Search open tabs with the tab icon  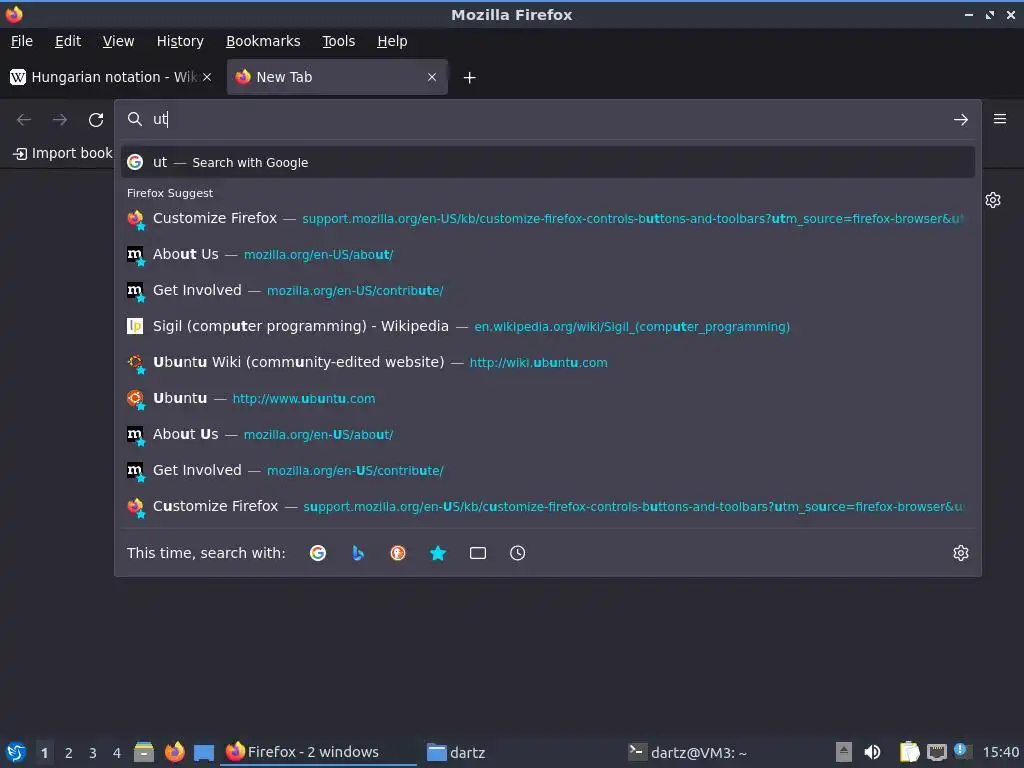click(x=478, y=553)
